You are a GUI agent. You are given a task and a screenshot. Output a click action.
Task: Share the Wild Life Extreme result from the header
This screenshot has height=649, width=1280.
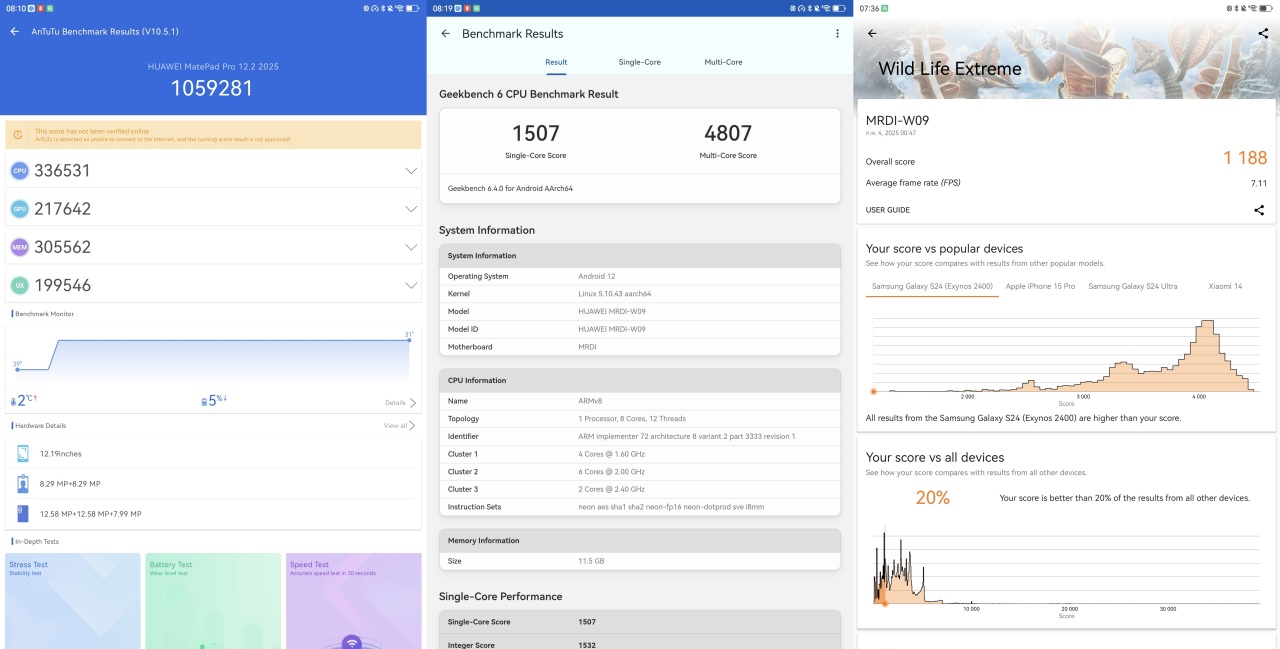tap(1263, 33)
